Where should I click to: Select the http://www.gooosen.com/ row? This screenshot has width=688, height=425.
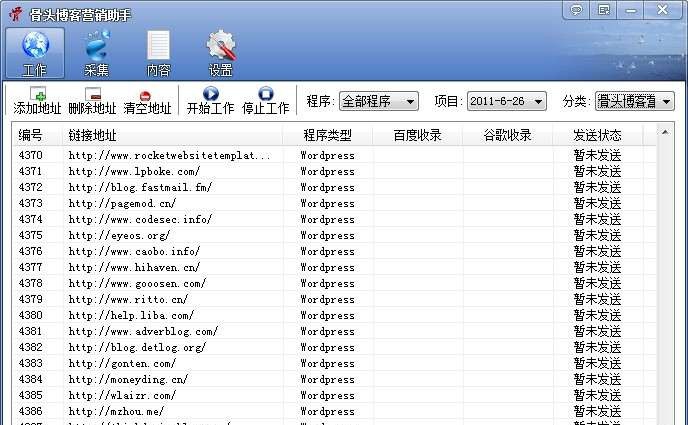334,283
